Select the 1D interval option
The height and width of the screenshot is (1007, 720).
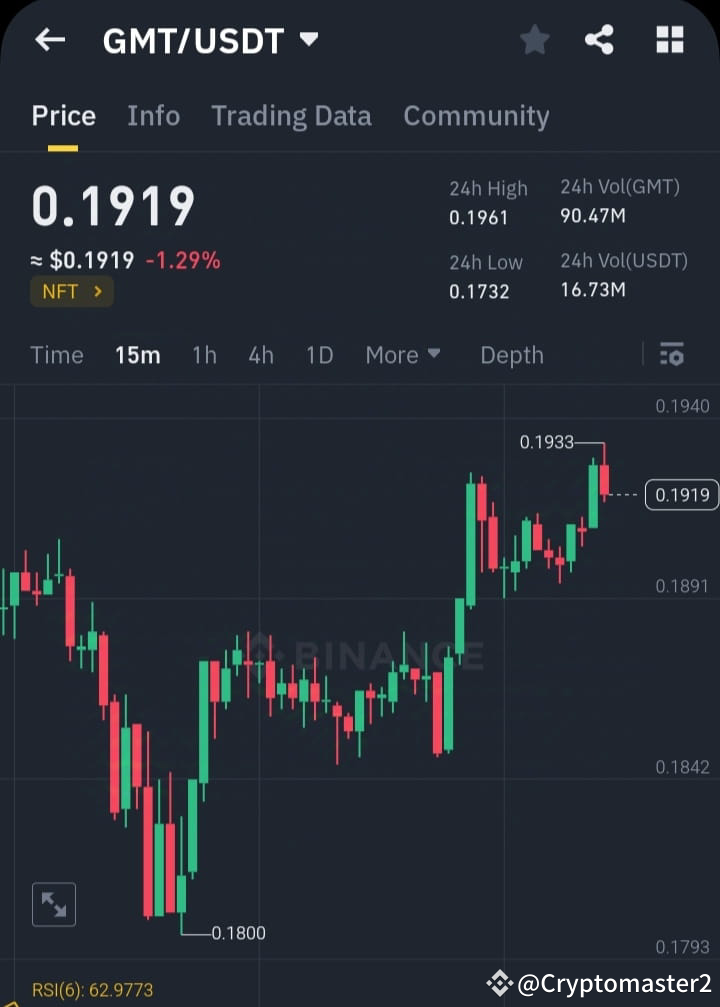(x=319, y=355)
